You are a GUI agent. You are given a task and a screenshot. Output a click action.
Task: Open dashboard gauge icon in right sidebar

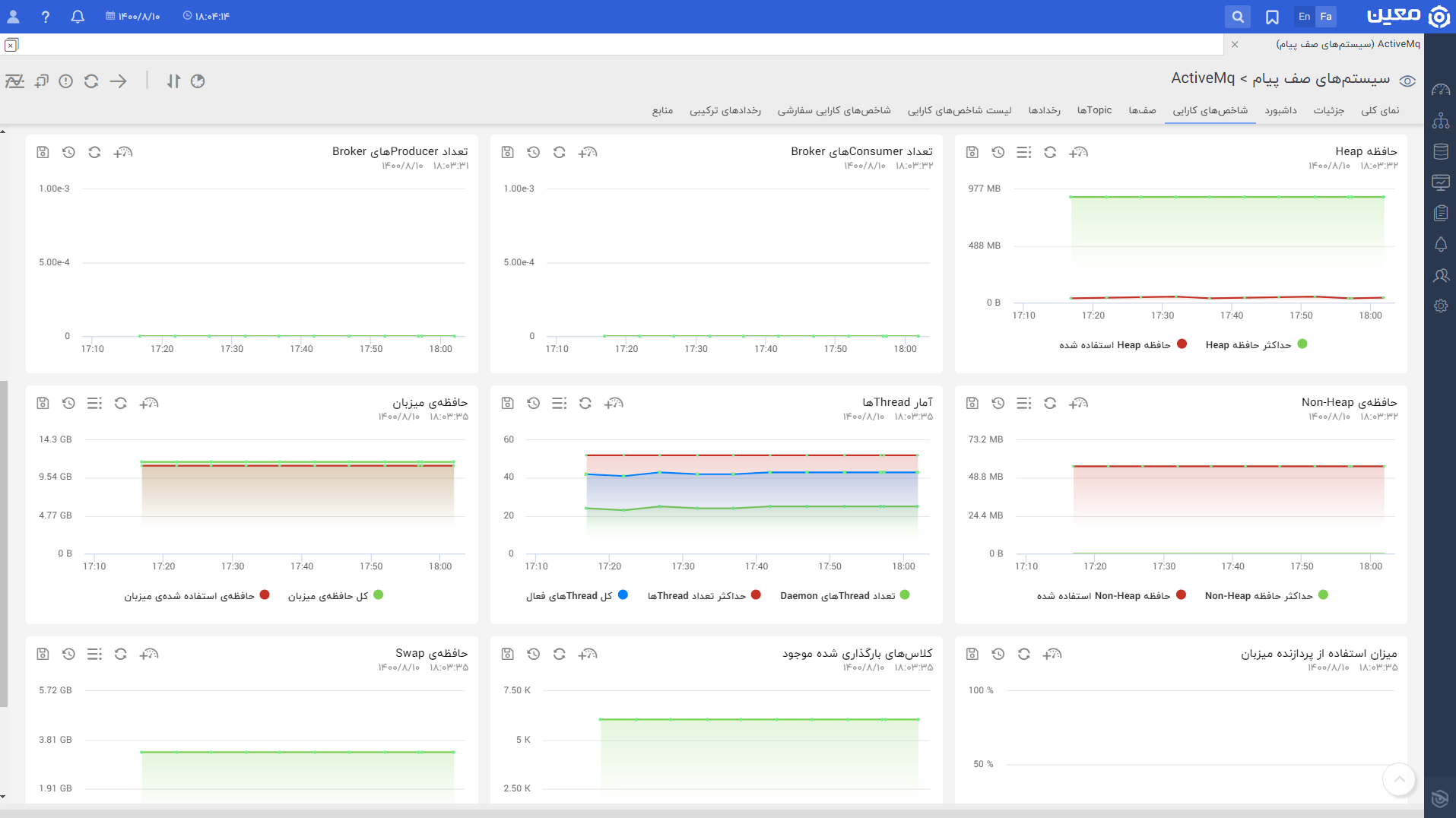pyautogui.click(x=1441, y=90)
